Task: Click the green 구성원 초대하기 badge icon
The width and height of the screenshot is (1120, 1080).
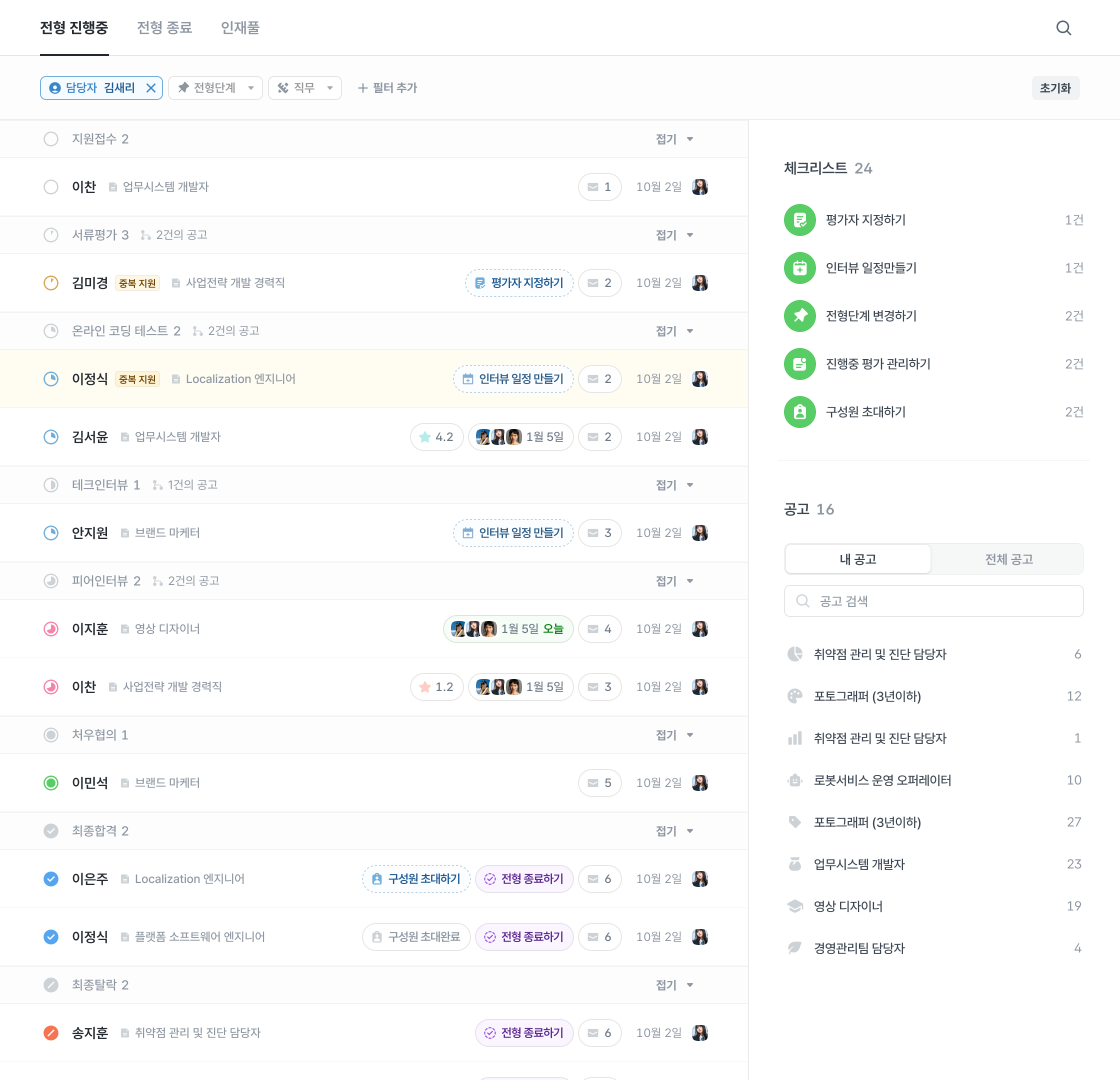Action: 799,412
